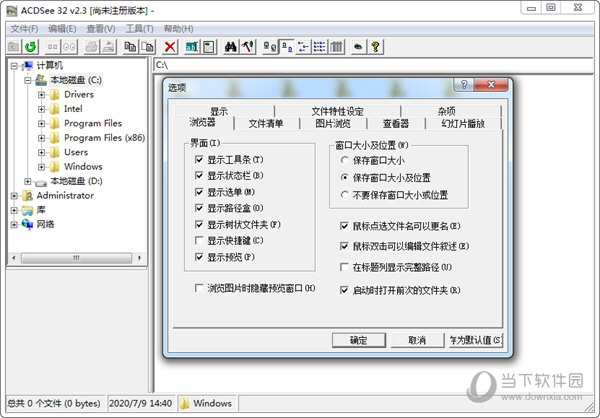600x418 pixels.
Task: Toggle 浏览图片时隐藏预览窗口 checkbox
Action: 199,288
